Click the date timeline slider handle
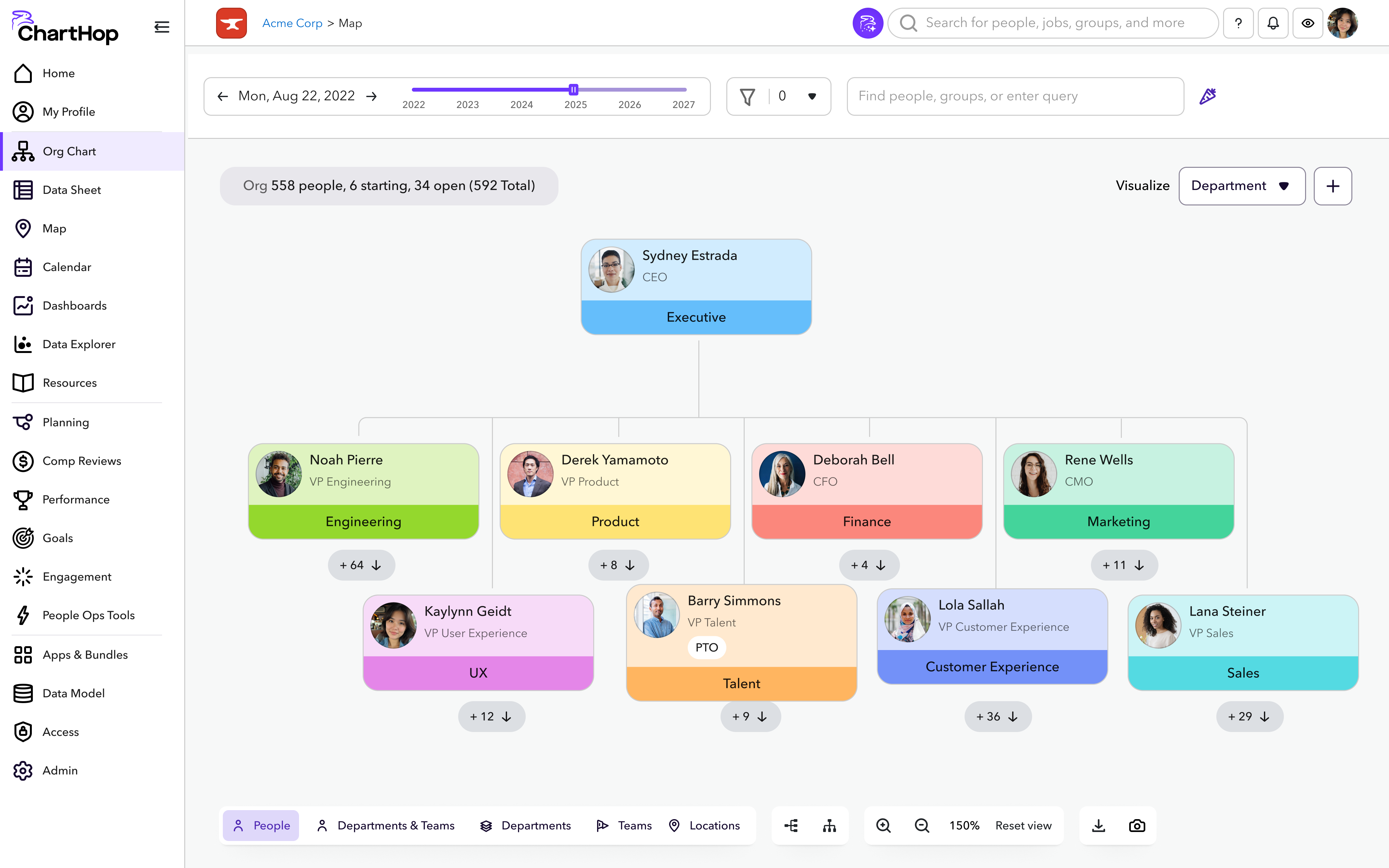 point(573,90)
